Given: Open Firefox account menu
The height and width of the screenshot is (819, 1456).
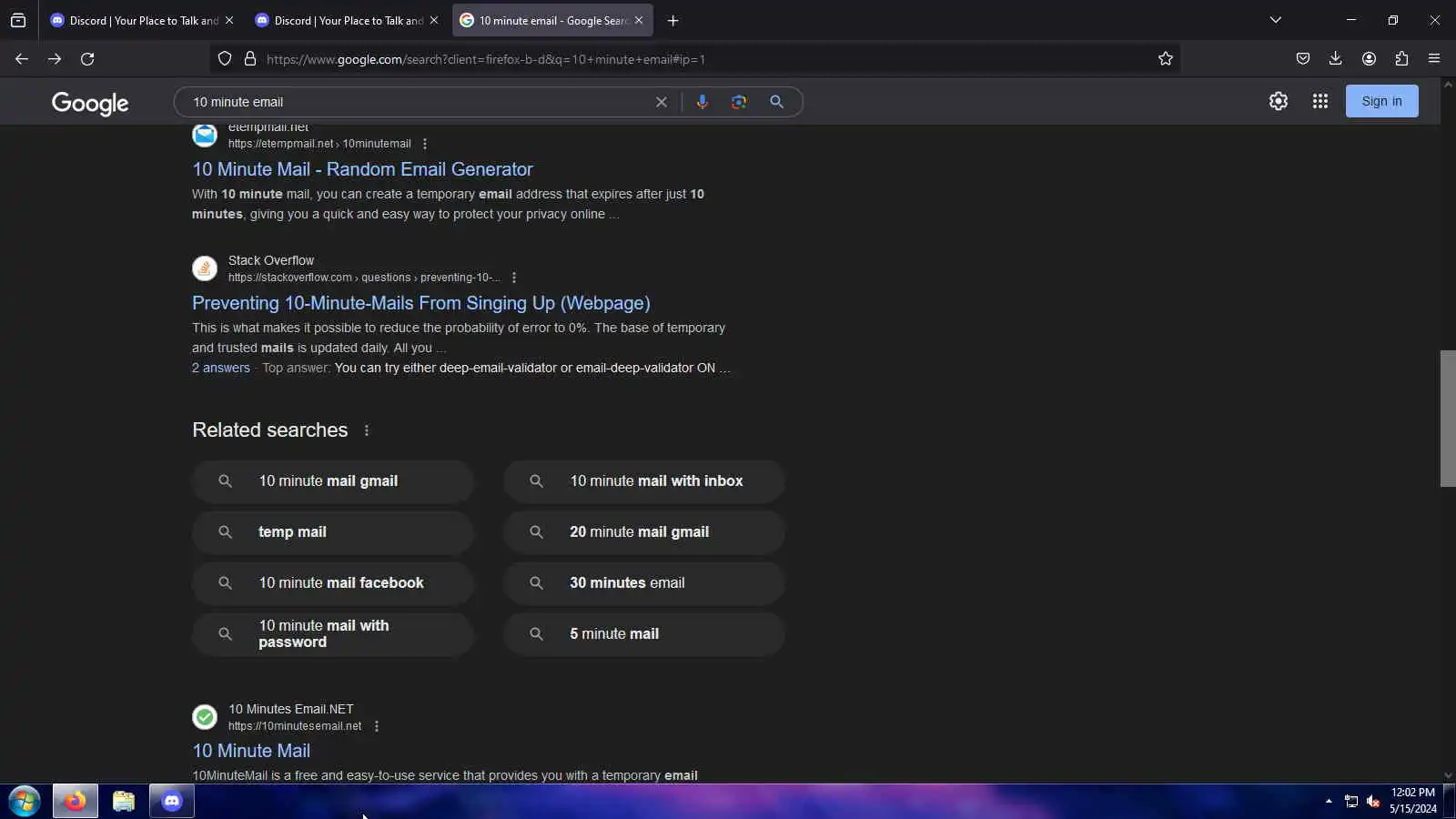Looking at the screenshot, I should [x=1369, y=59].
